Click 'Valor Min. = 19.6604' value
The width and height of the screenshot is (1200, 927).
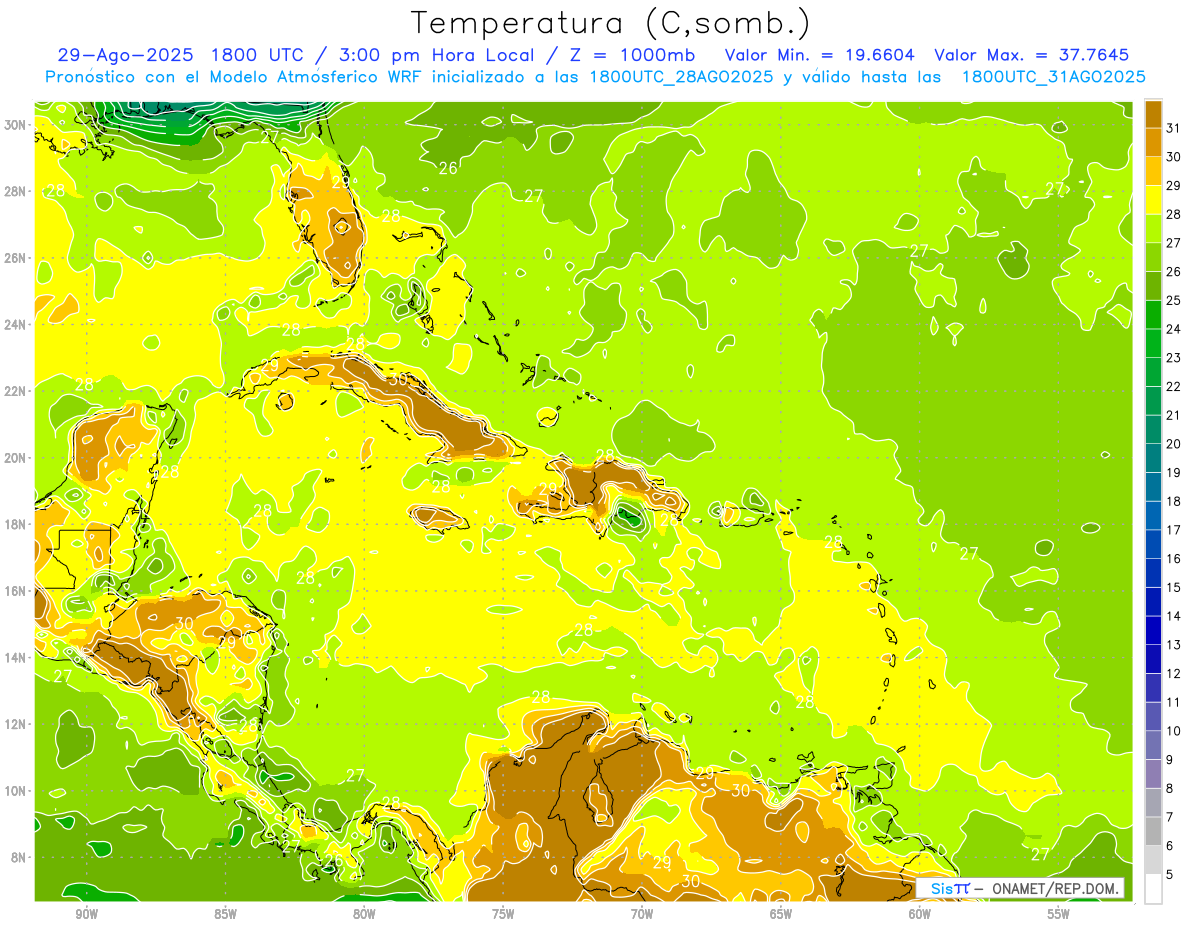point(819,55)
